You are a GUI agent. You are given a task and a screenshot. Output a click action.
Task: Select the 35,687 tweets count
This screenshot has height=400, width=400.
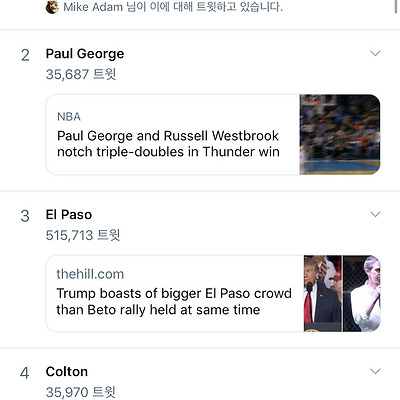[81, 74]
